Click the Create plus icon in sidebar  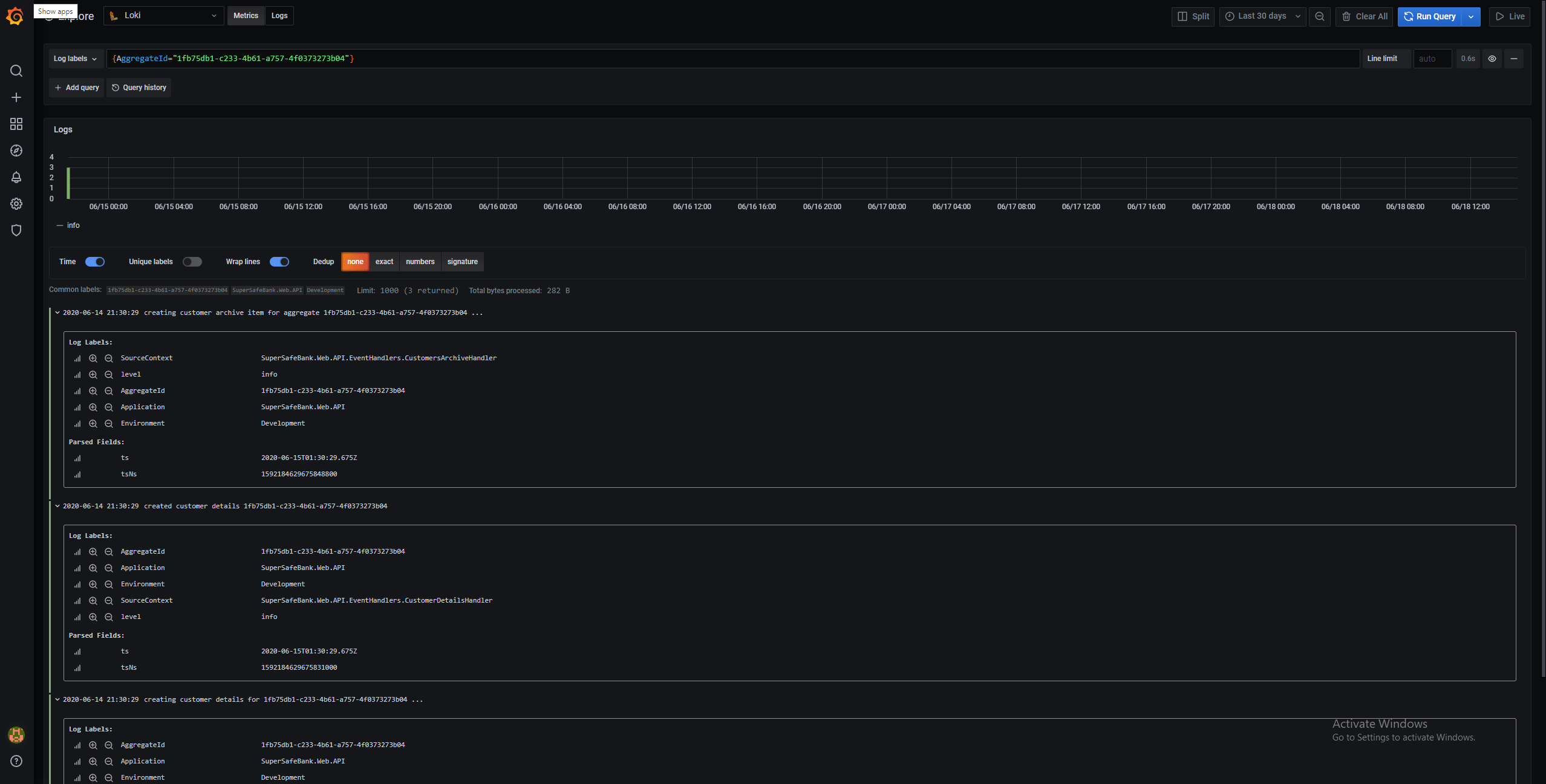(x=16, y=97)
